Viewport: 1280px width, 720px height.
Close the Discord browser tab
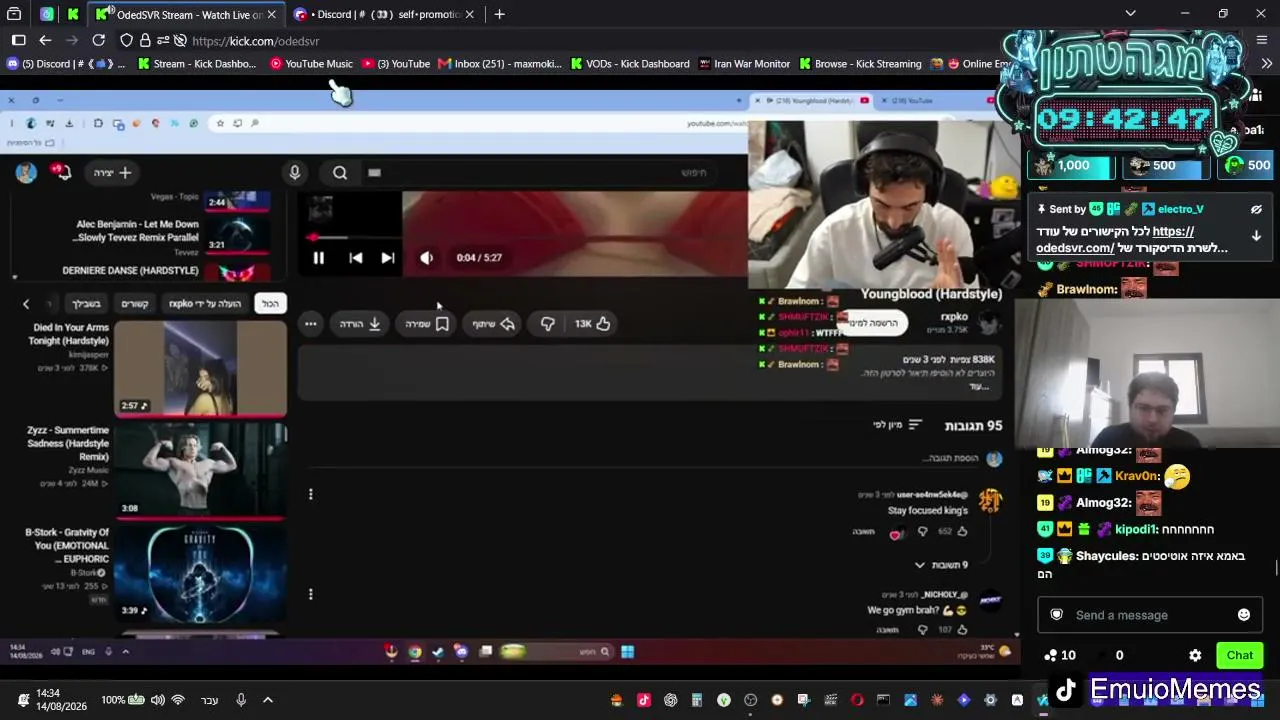[470, 14]
